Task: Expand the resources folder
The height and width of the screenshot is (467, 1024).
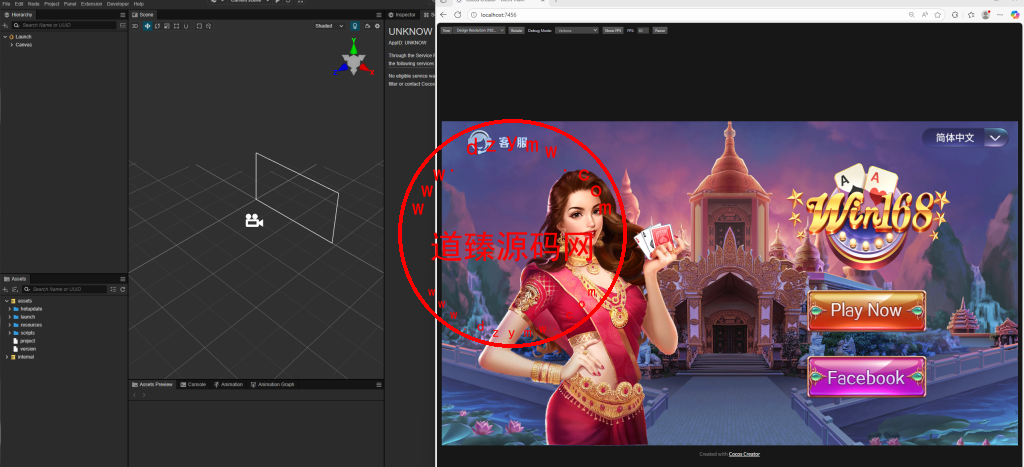Action: click(9, 325)
